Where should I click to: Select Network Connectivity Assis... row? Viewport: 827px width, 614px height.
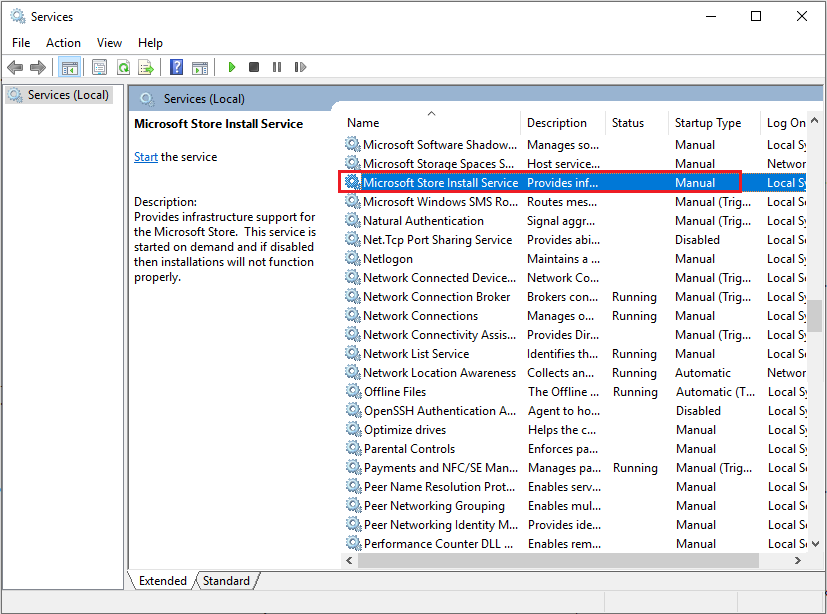pos(574,334)
